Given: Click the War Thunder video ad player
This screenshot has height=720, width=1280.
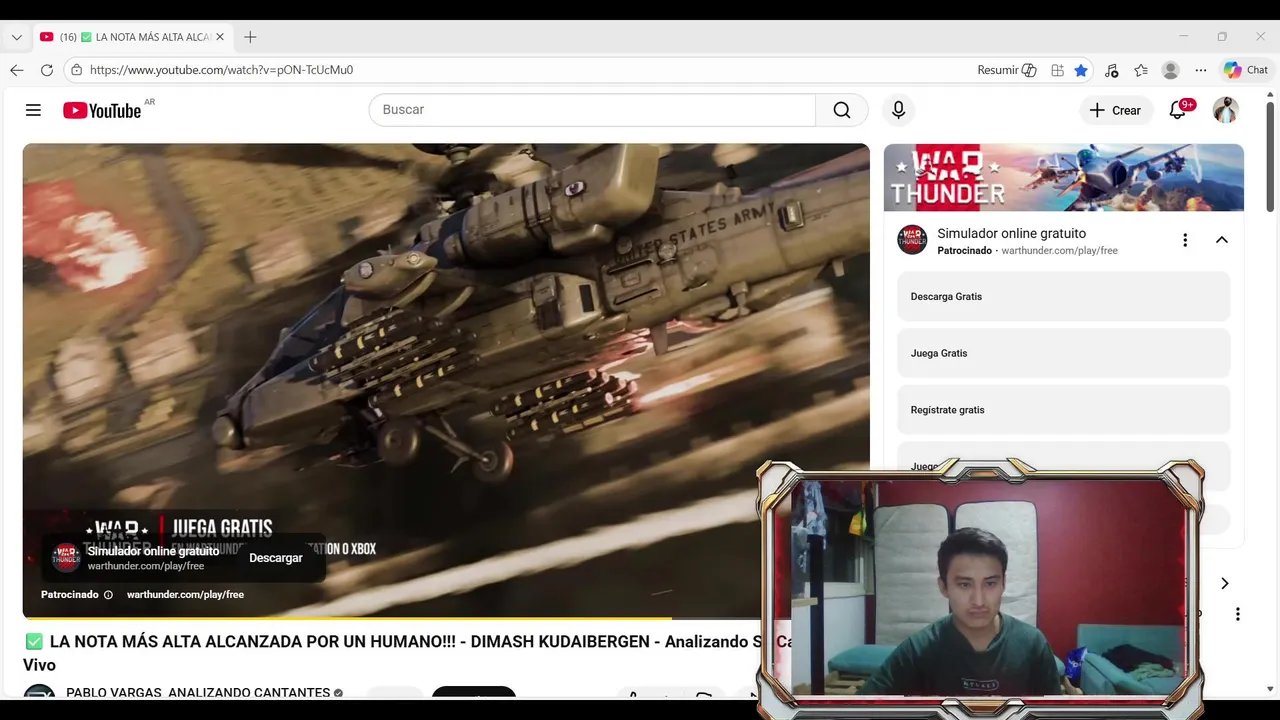Looking at the screenshot, I should click(446, 380).
